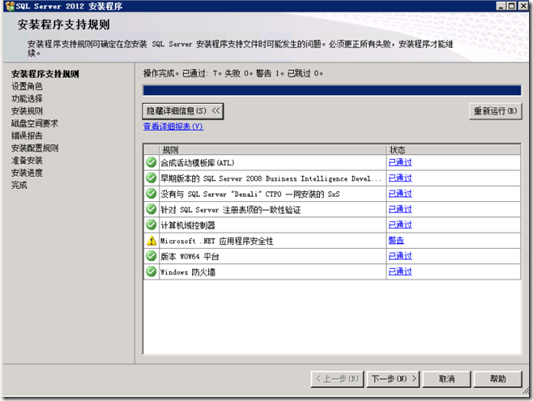533x401 pixels.
Task: Click the green check icon for 版本 WOW64 平台
Action: tap(151, 256)
